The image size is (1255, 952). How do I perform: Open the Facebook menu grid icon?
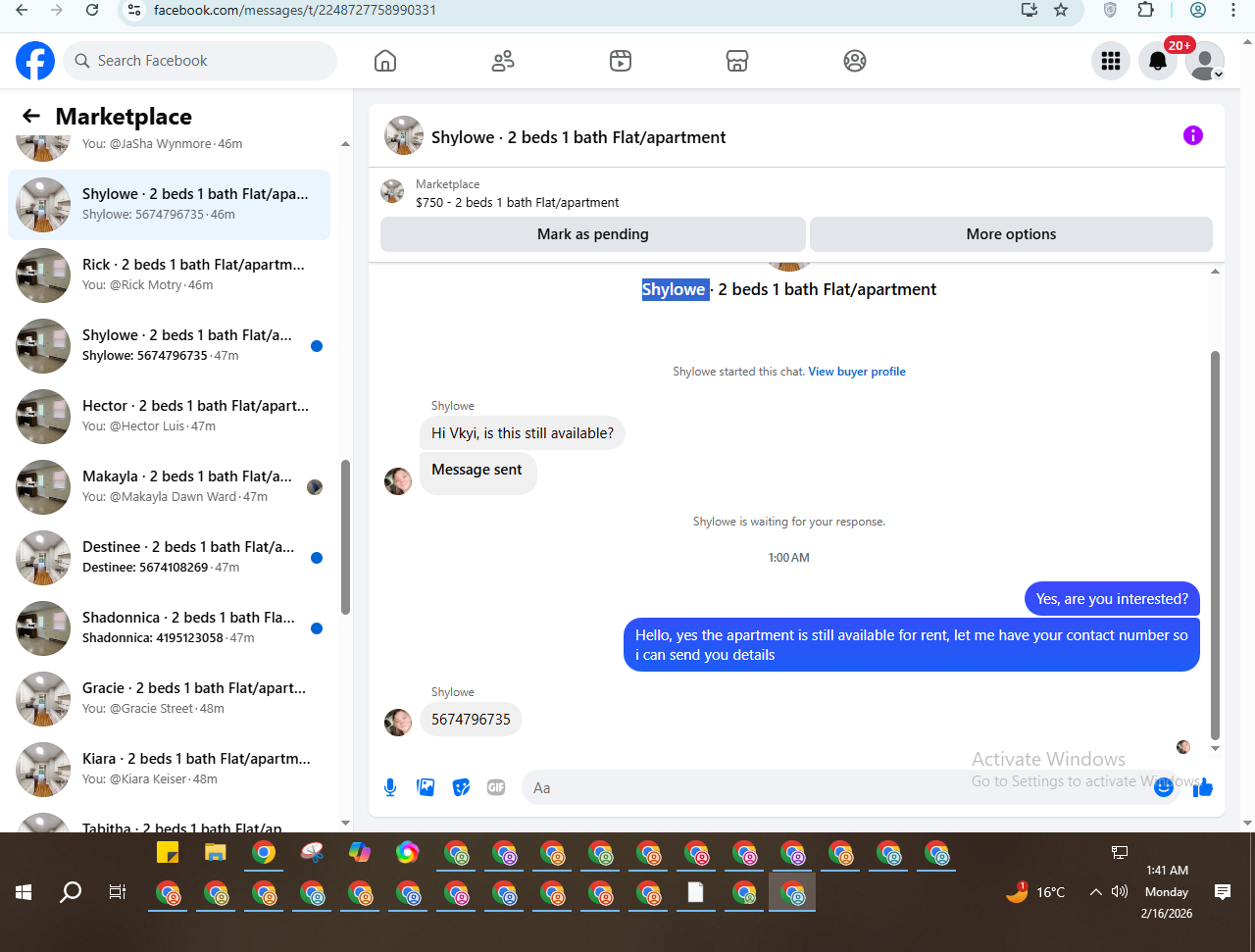1111,61
